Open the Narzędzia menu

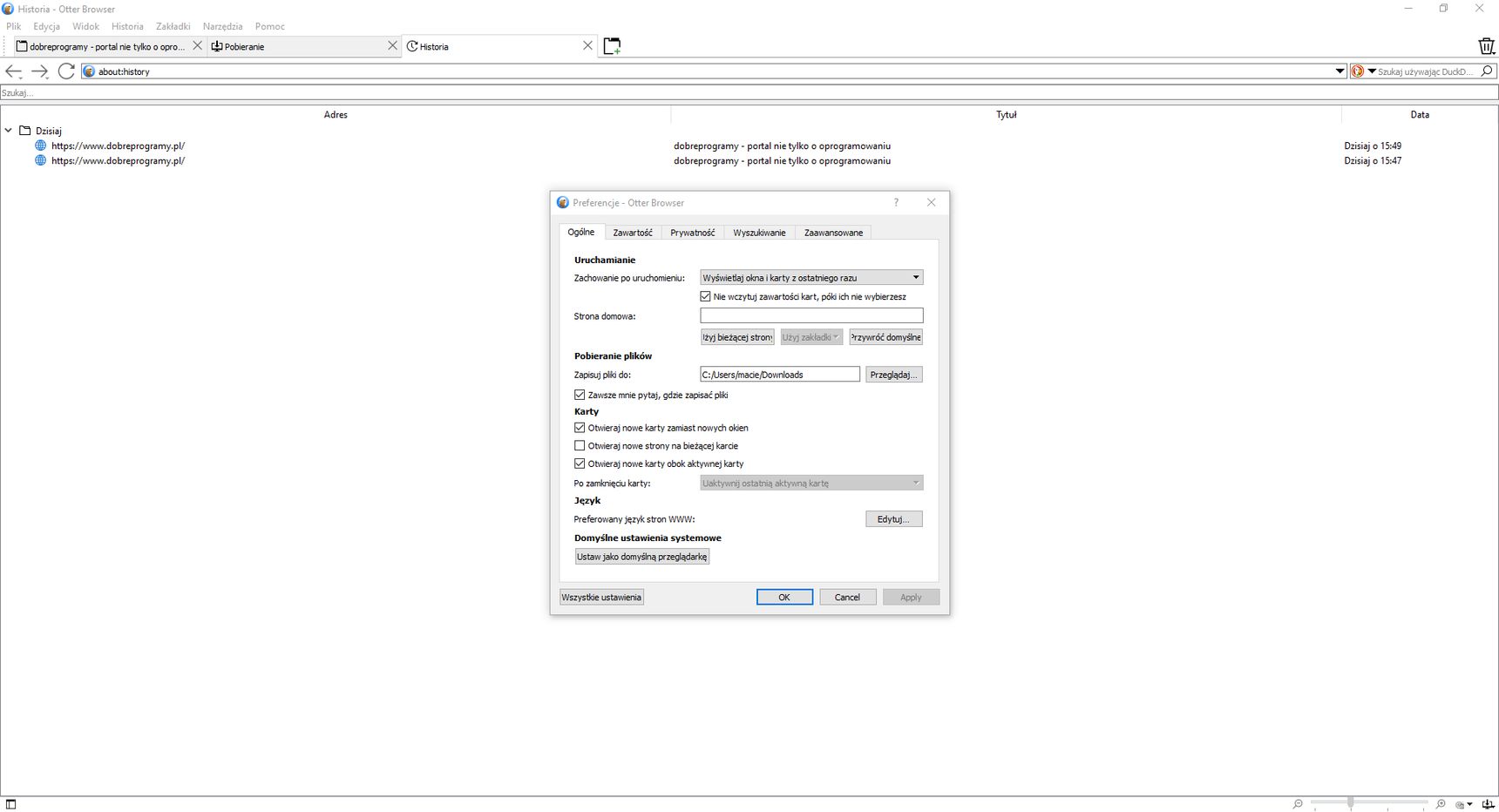point(222,26)
